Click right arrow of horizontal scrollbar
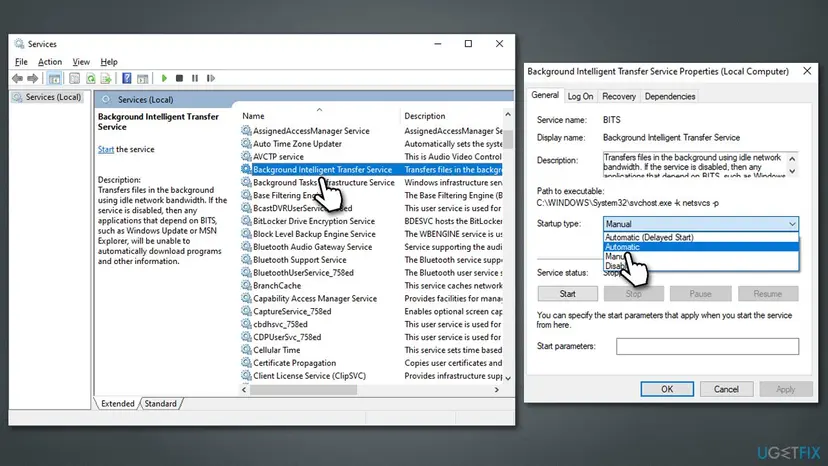The image size is (828, 466). point(496,390)
